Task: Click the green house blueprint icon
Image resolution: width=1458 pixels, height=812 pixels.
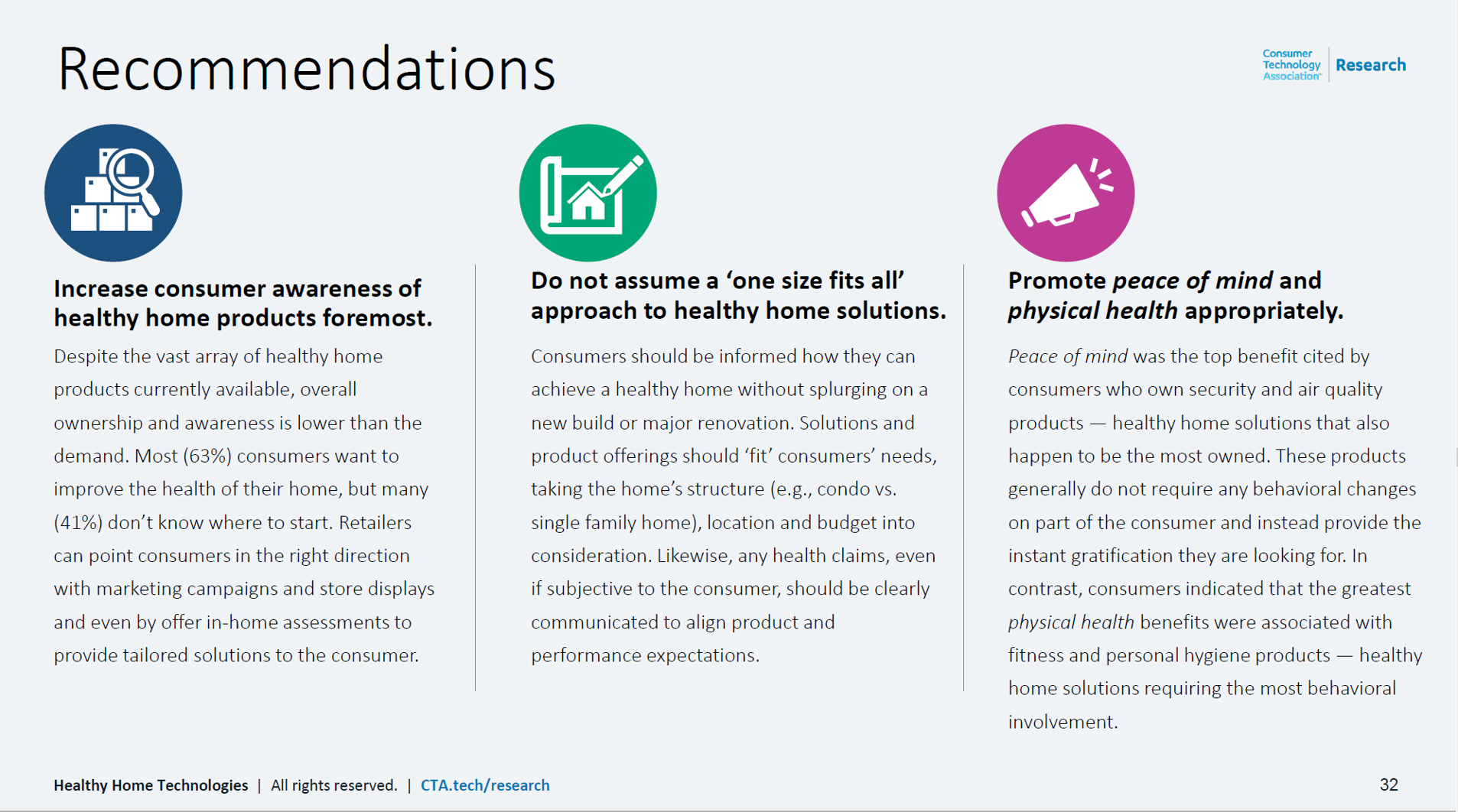Action: [587, 193]
